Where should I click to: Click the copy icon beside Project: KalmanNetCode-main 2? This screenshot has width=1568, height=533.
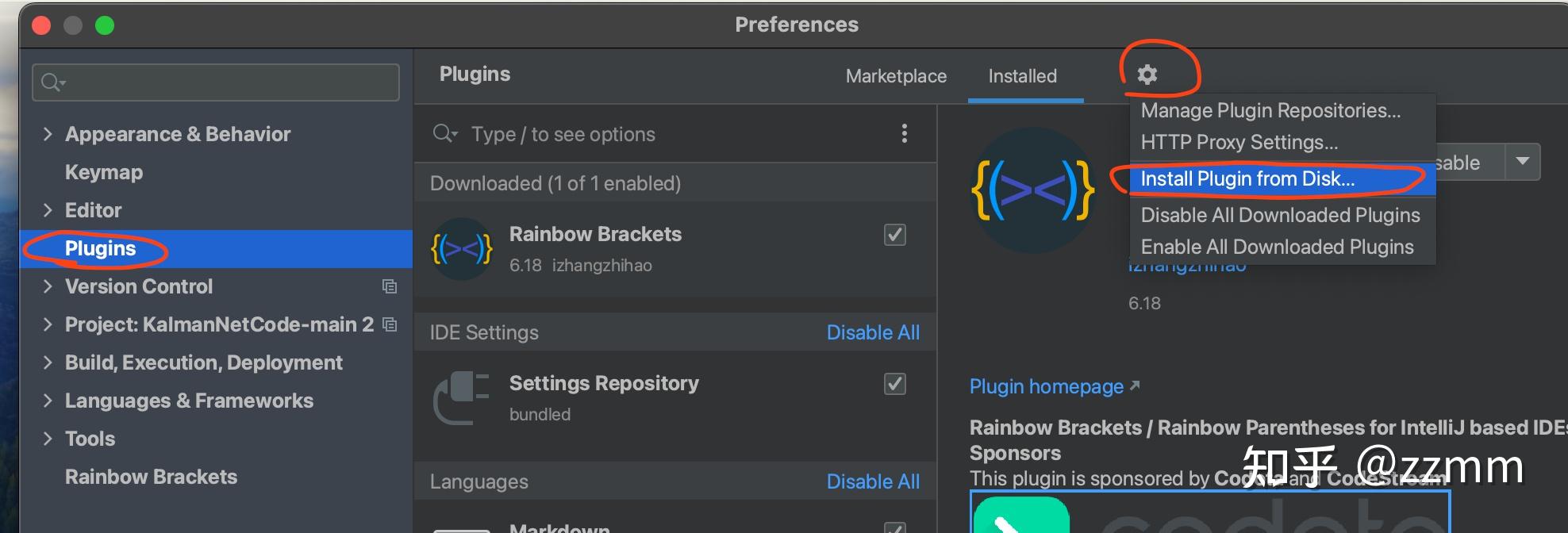[x=389, y=324]
